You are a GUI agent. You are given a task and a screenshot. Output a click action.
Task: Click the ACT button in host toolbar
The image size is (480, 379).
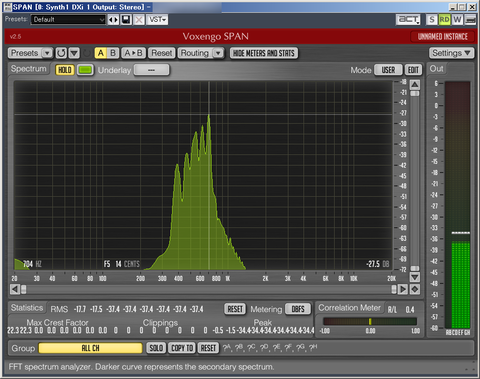[408, 20]
